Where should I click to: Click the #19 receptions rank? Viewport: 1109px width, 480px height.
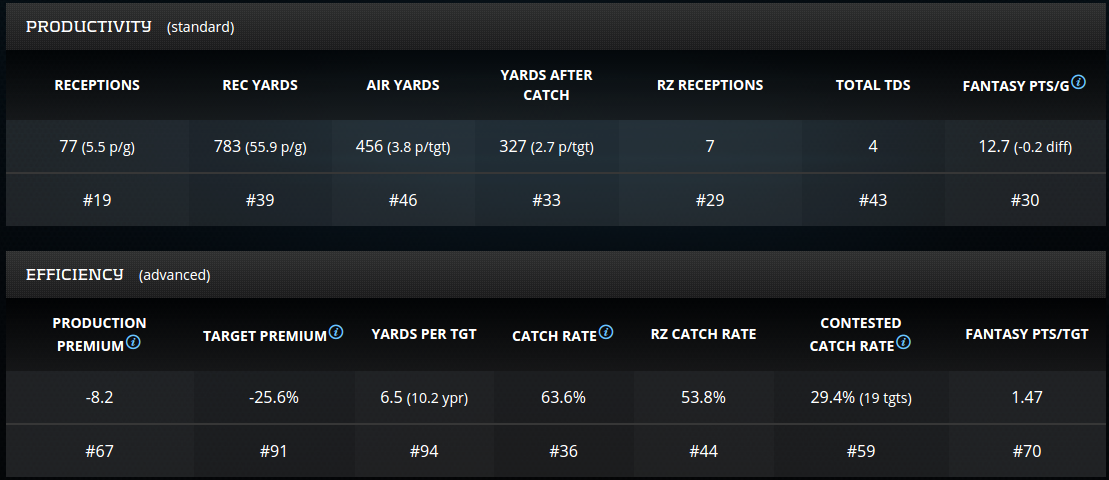[x=97, y=200]
